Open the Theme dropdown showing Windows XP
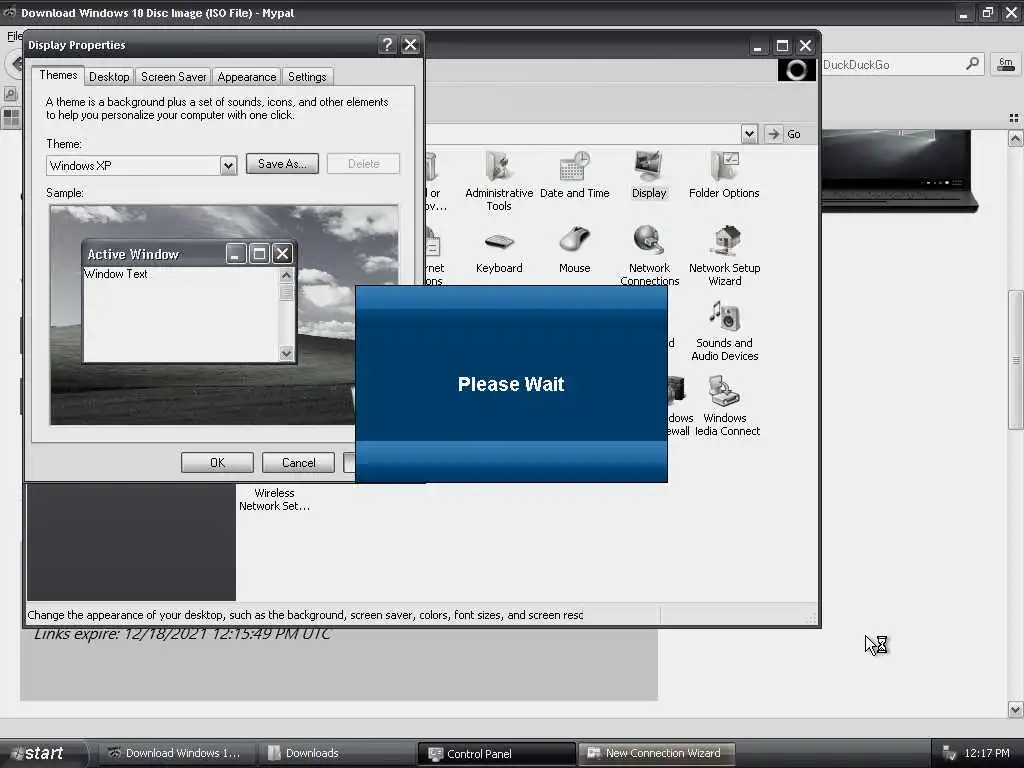Viewport: 1024px width, 768px height. pyautogui.click(x=141, y=165)
